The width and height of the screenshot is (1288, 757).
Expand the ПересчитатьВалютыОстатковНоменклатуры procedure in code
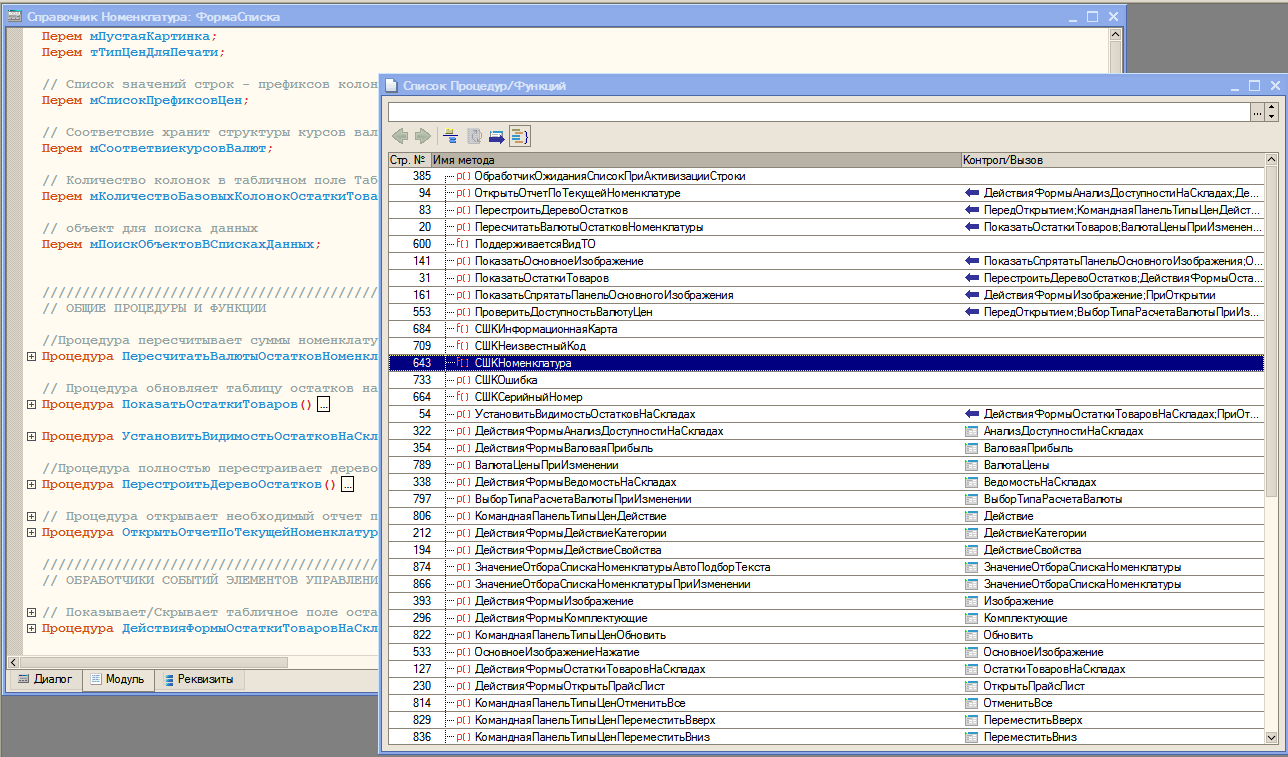[x=31, y=356]
